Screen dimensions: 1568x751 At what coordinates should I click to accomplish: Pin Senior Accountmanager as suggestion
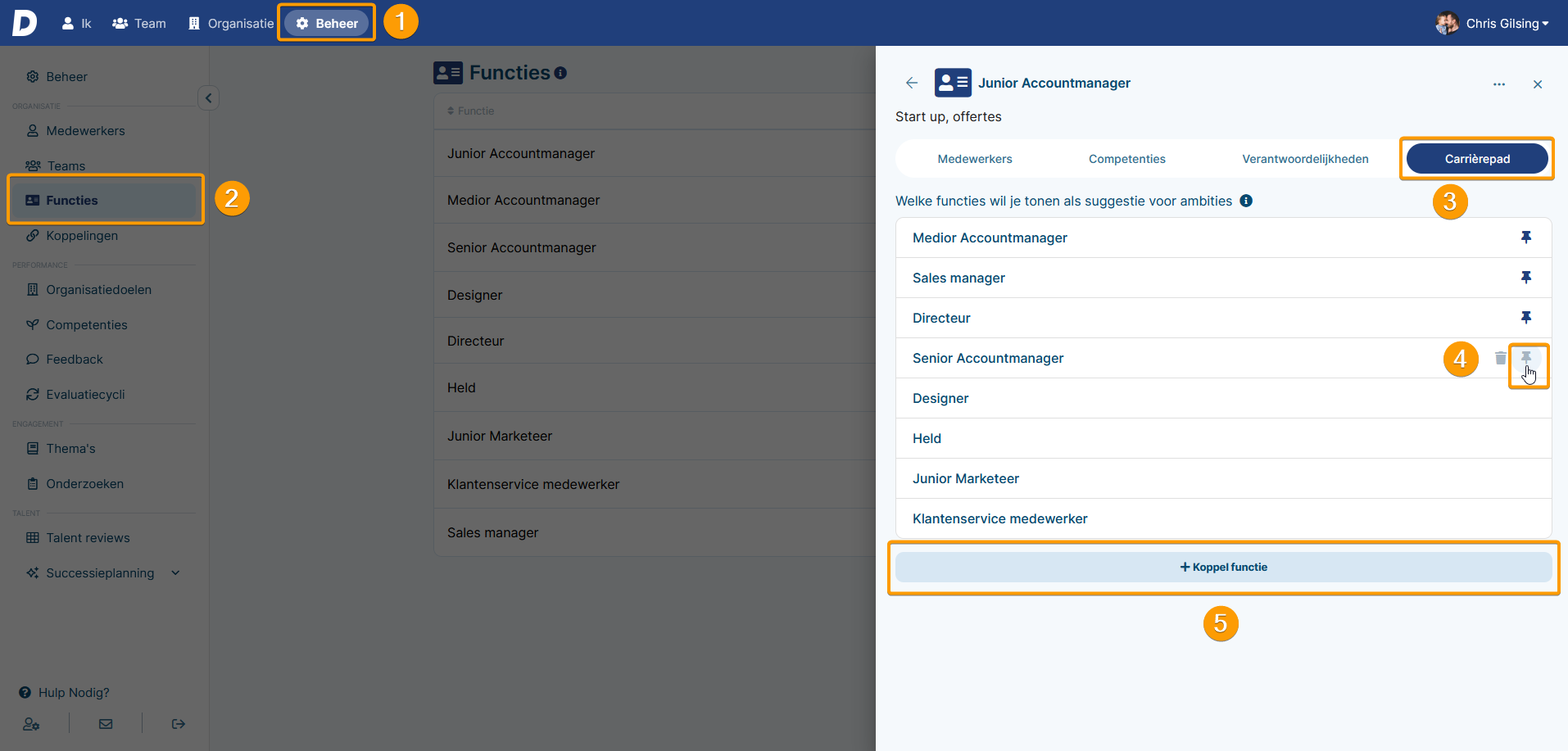(1526, 358)
